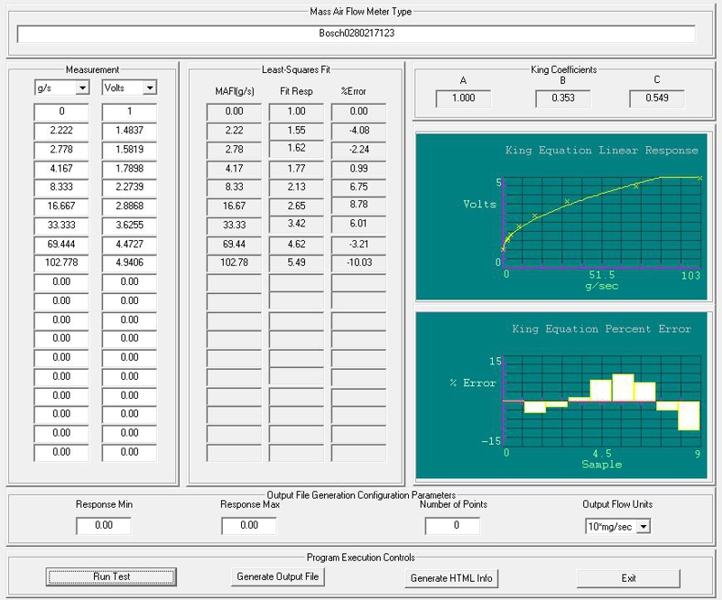Select the 1.4837 voltage measurement cell
The height and width of the screenshot is (600, 722).
[x=129, y=131]
